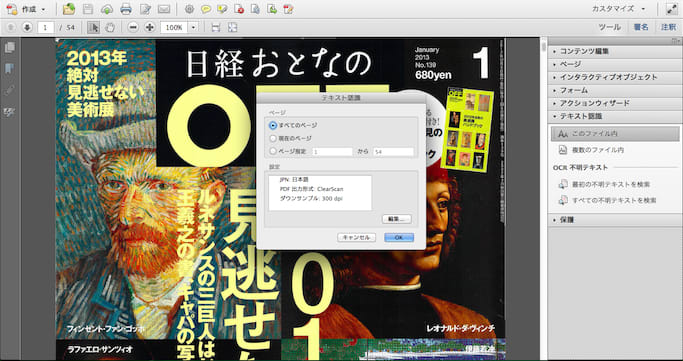Click the highlight text icon
This screenshot has width=683, height=361.
point(222,9)
